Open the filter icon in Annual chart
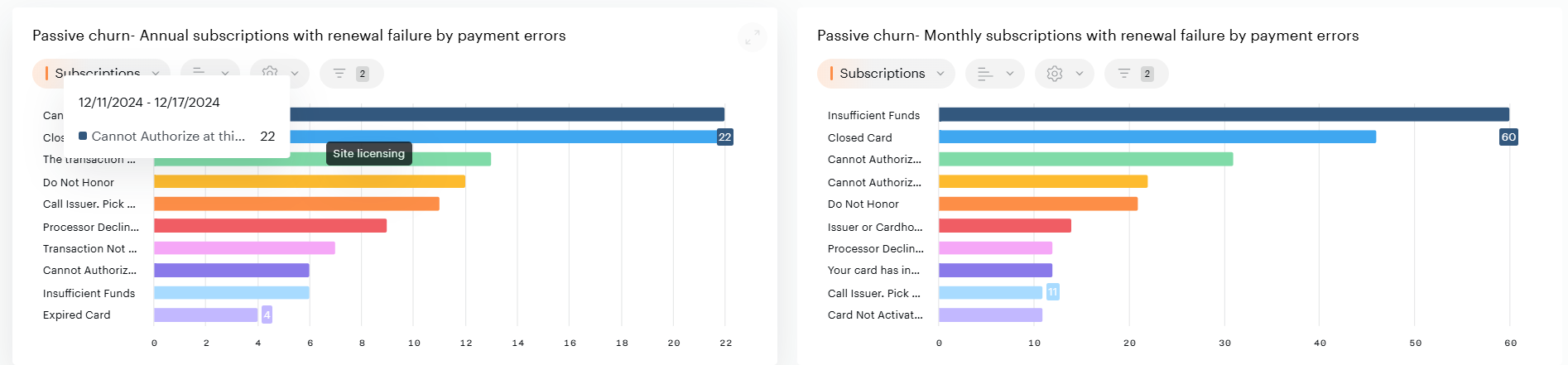This screenshot has height=365, width=1568. click(339, 74)
